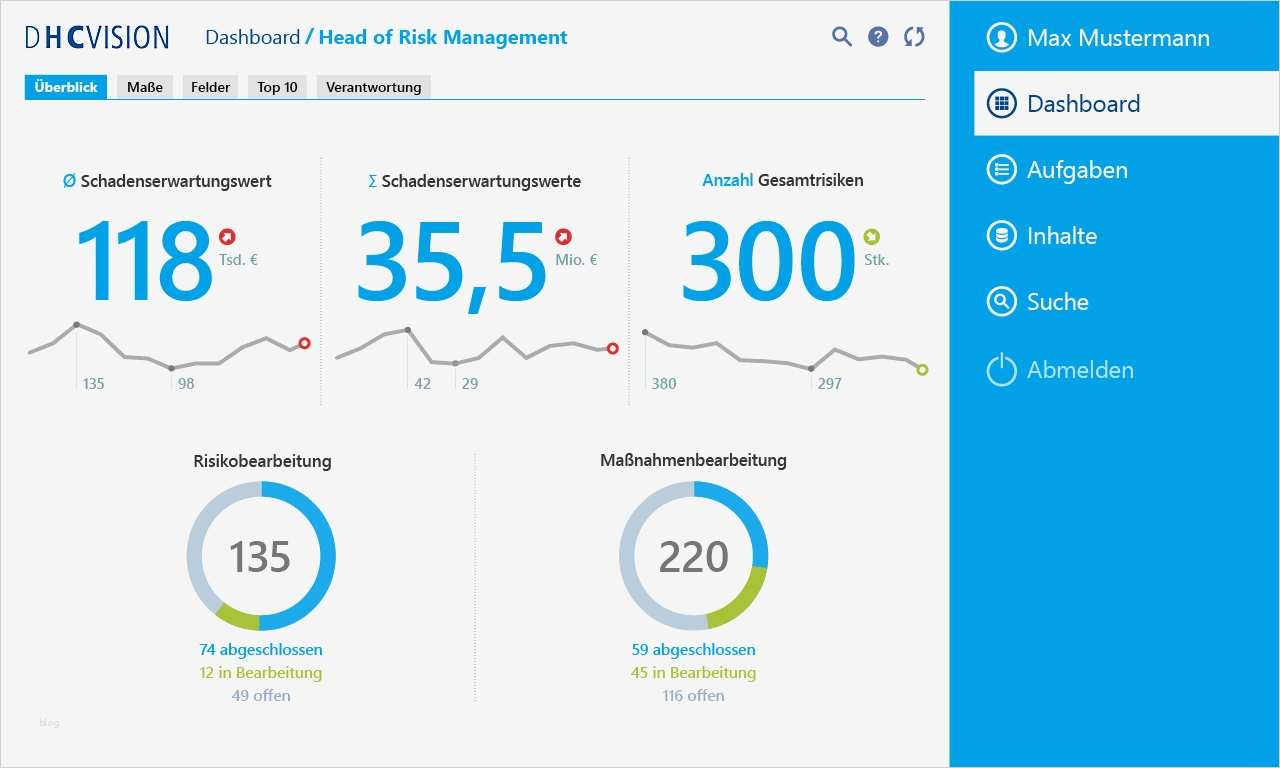
Task: Click the red trend arrow beside 35,5
Action: (563, 237)
